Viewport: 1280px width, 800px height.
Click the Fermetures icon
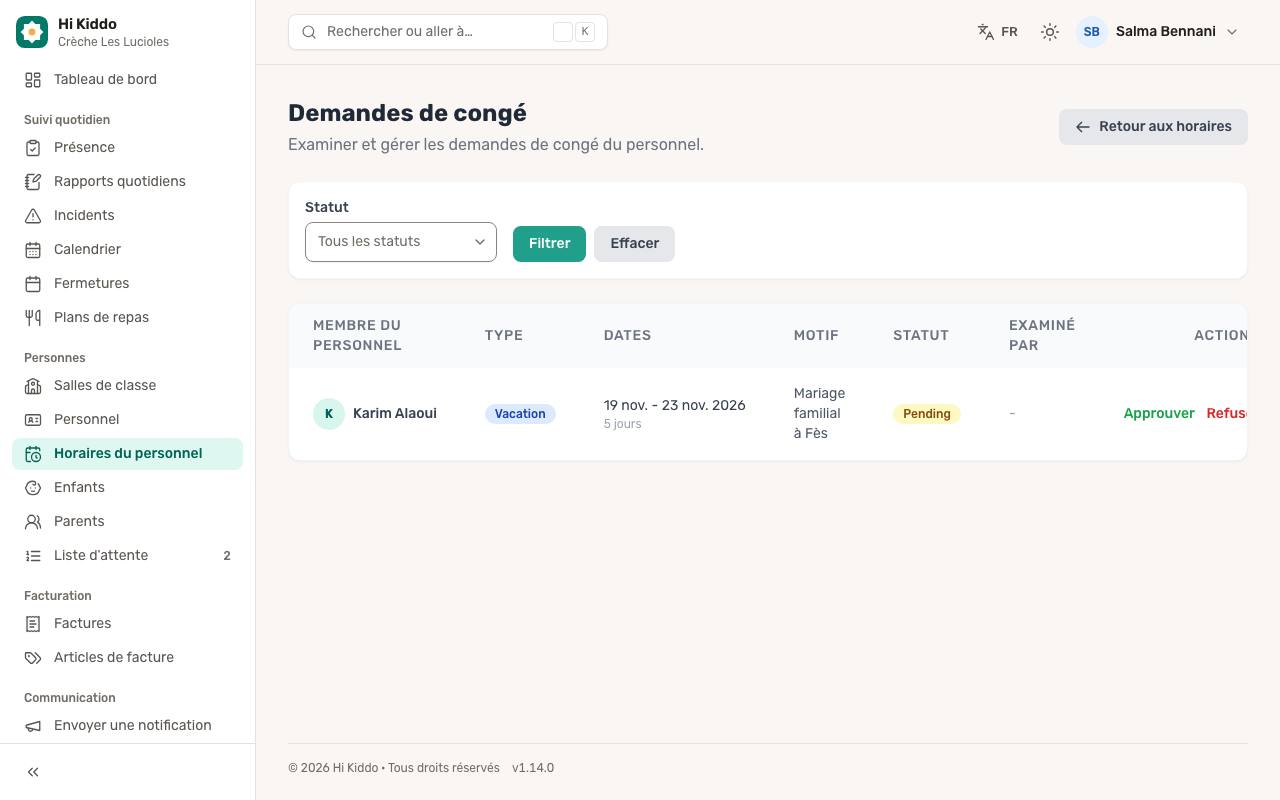(33, 284)
